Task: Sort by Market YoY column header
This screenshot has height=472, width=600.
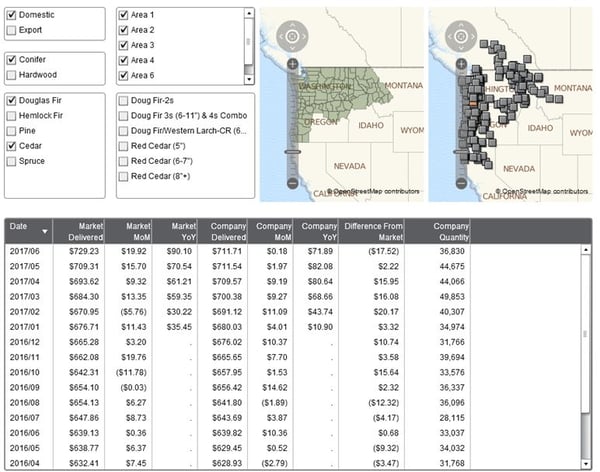Action: (x=175, y=231)
